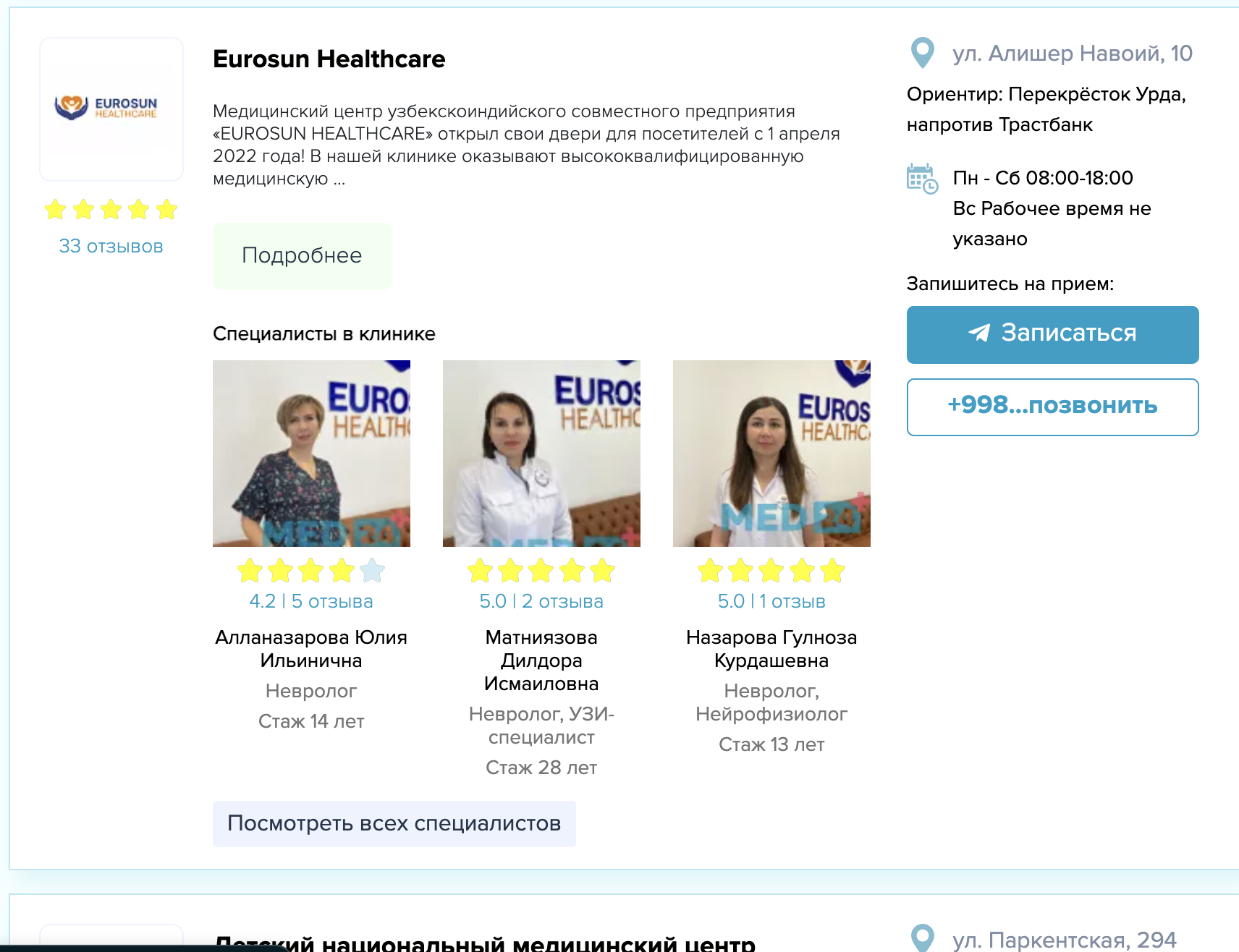Open the 5.0 | 1 отзыв link
Image resolution: width=1239 pixels, height=952 pixels.
pos(771,601)
